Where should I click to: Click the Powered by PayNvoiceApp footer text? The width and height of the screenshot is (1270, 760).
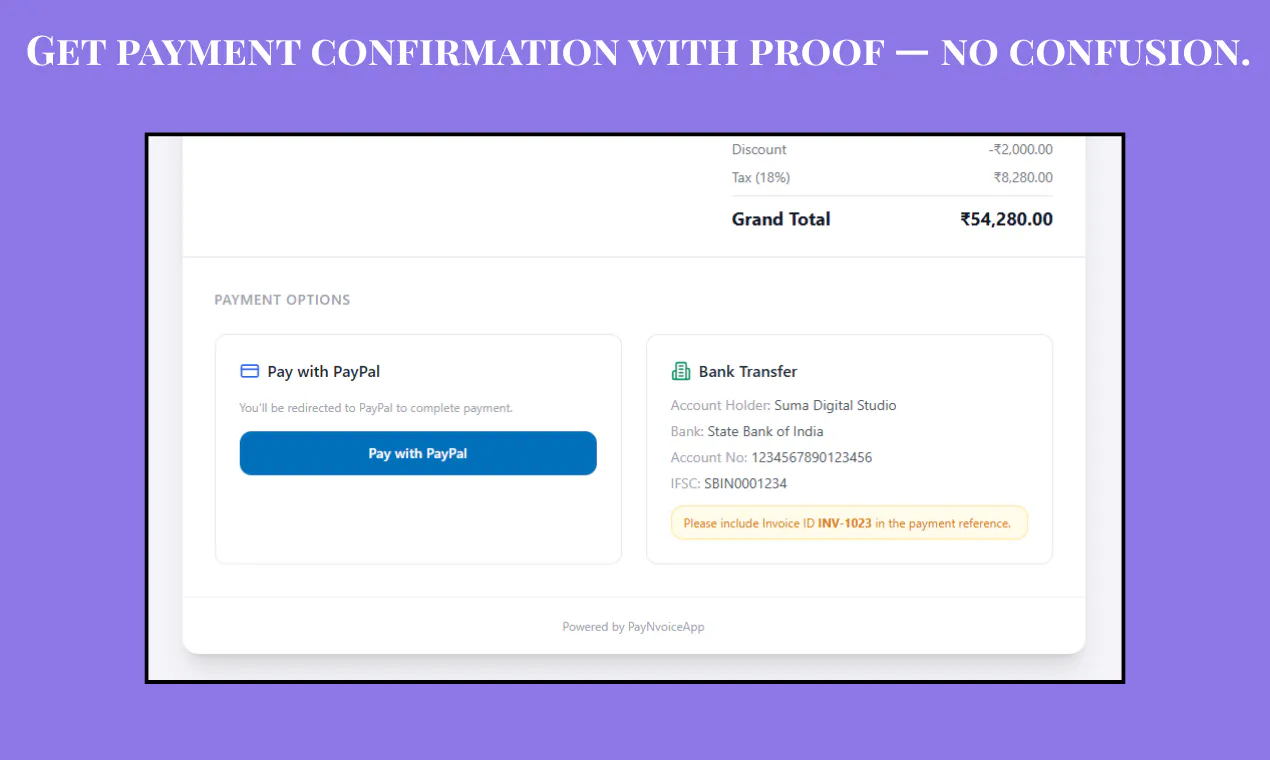coord(633,627)
